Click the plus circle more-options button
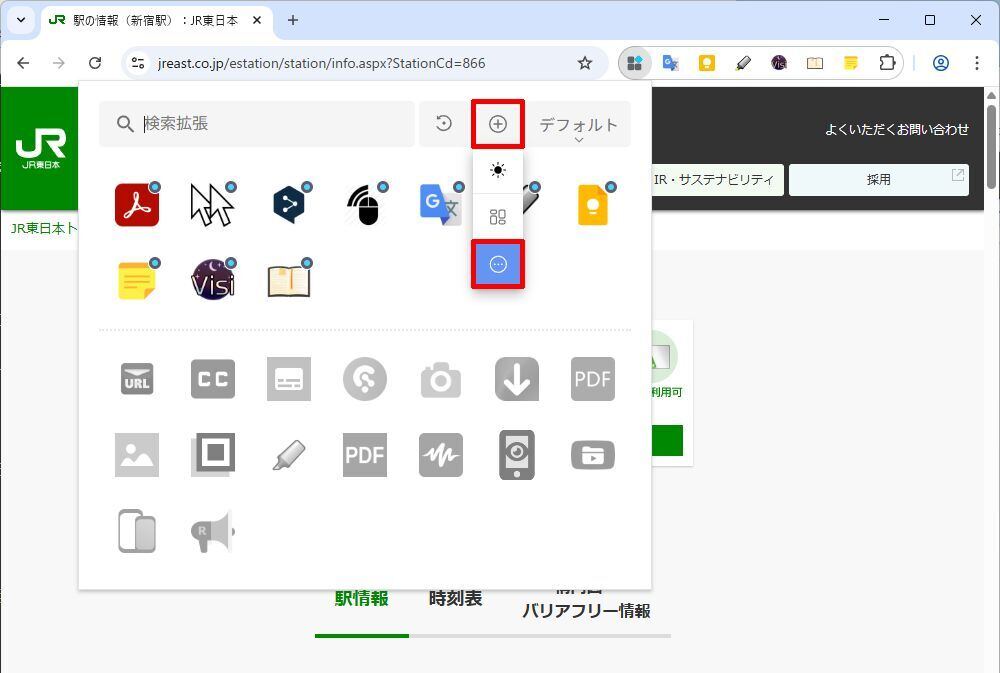This screenshot has width=1000, height=673. (x=497, y=124)
